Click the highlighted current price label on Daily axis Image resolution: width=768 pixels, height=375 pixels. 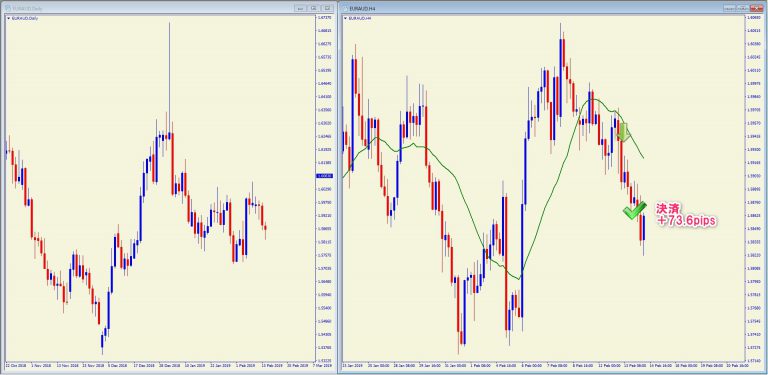click(324, 176)
